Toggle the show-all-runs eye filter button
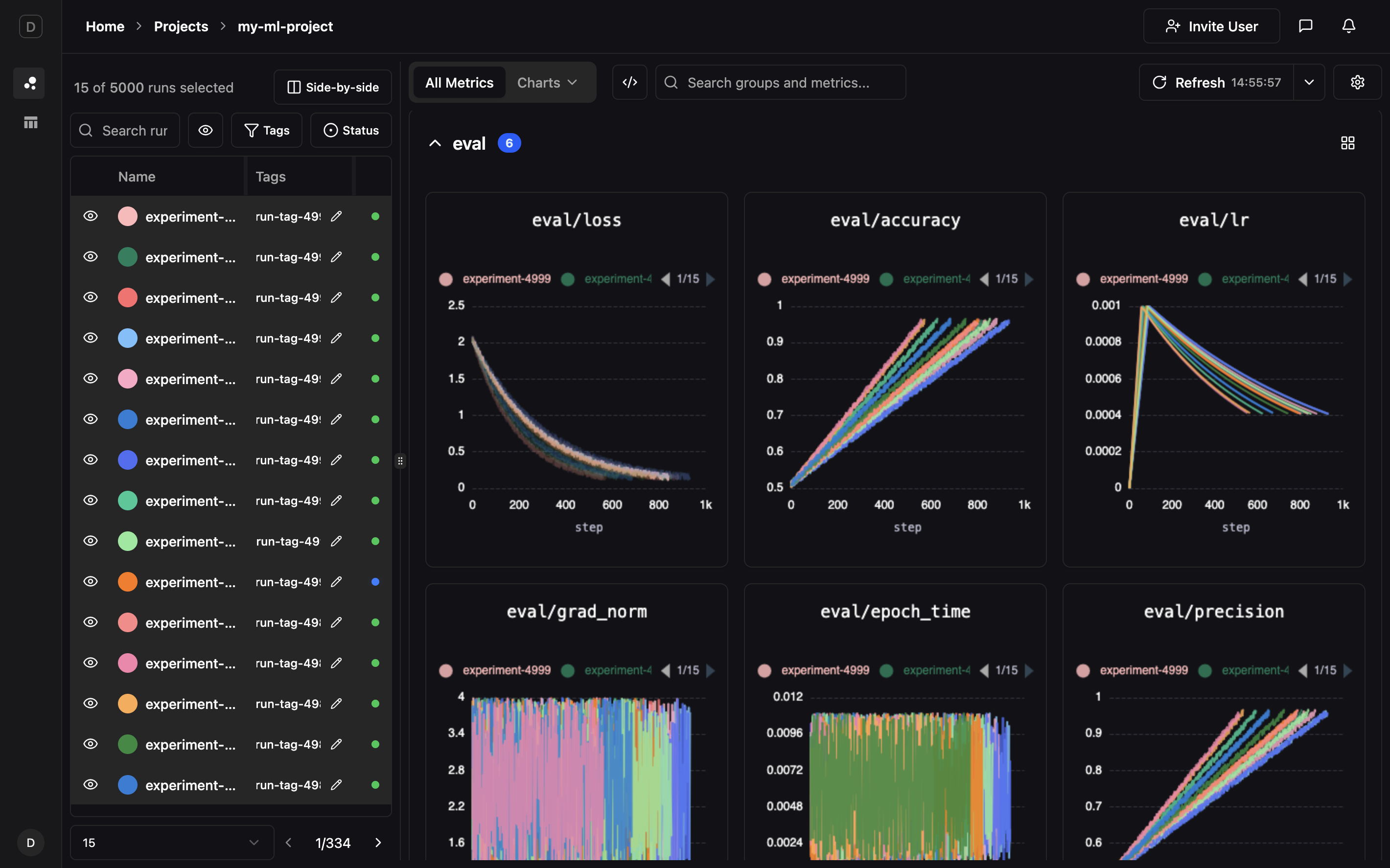 (206, 131)
